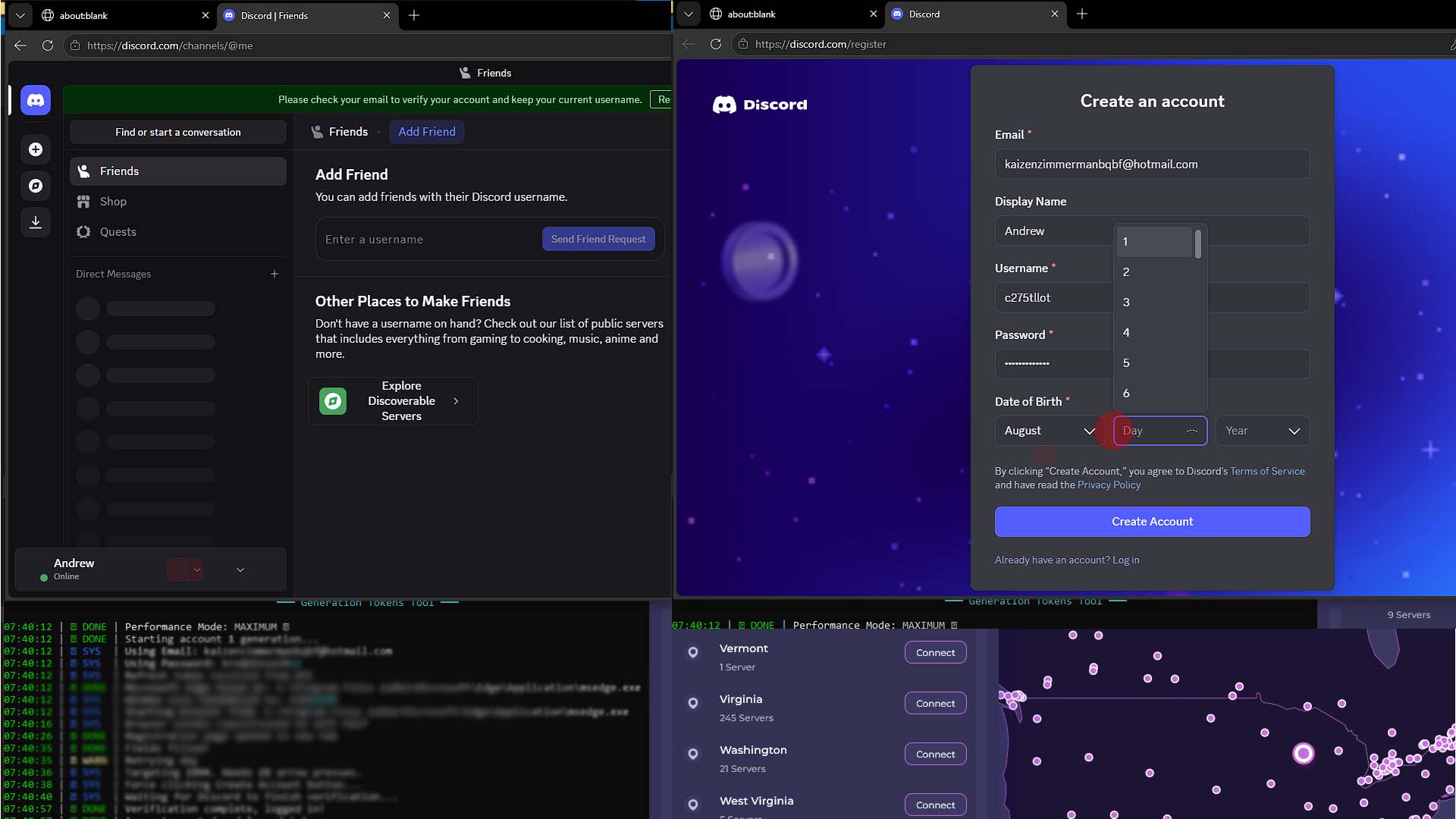Connect to West Virginia servers
This screenshot has width=1456, height=819.
point(935,805)
